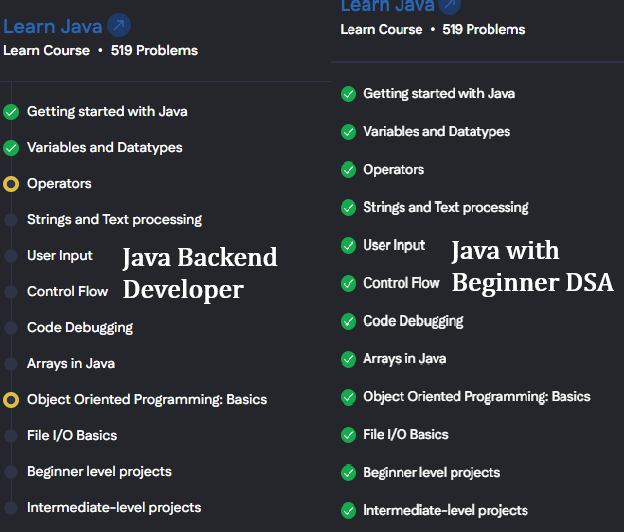Image resolution: width=624 pixels, height=532 pixels.
Task: Select left File I/O Basics module
Action: click(72, 435)
